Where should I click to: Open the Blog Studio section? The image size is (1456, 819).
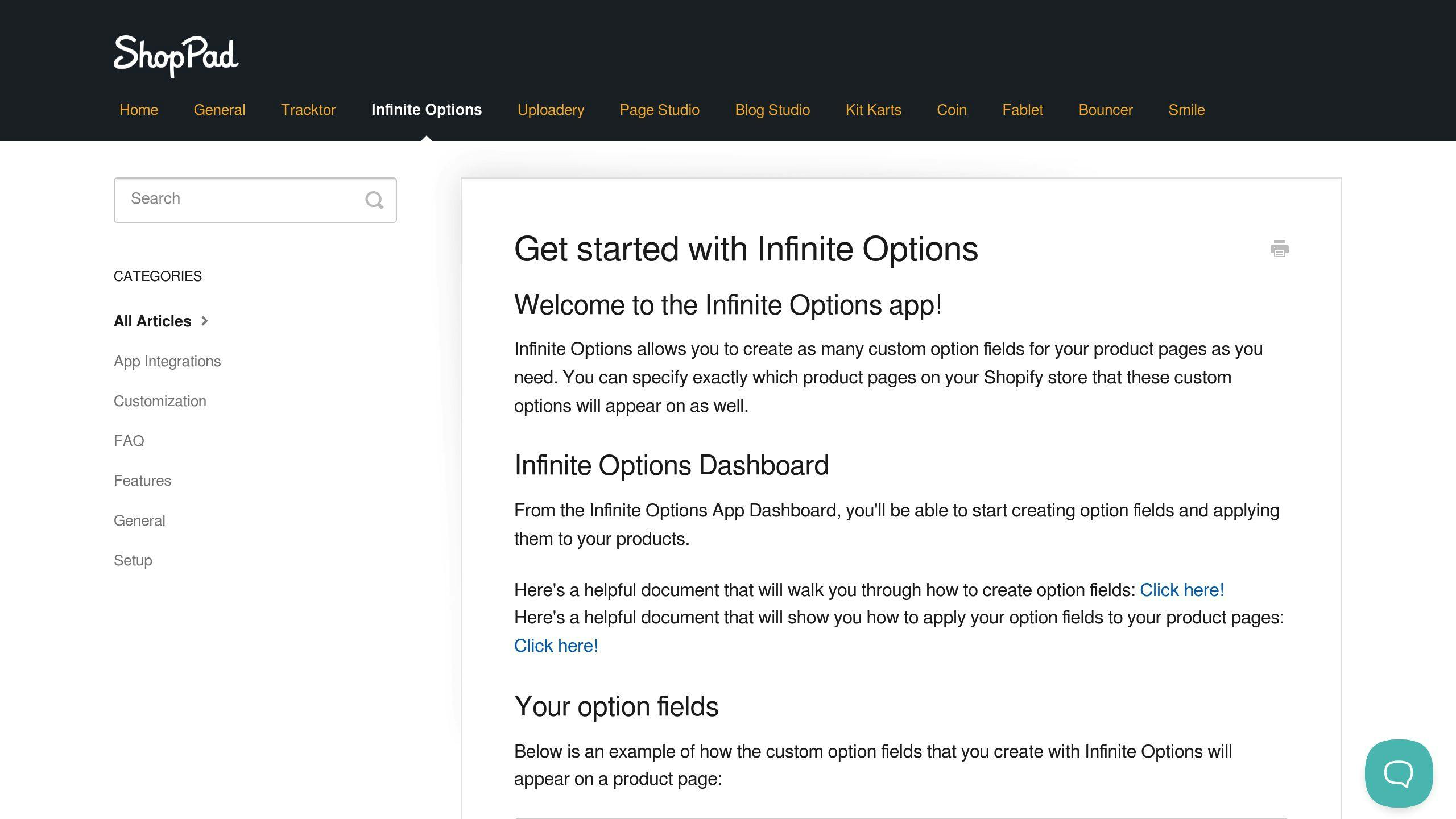click(772, 110)
